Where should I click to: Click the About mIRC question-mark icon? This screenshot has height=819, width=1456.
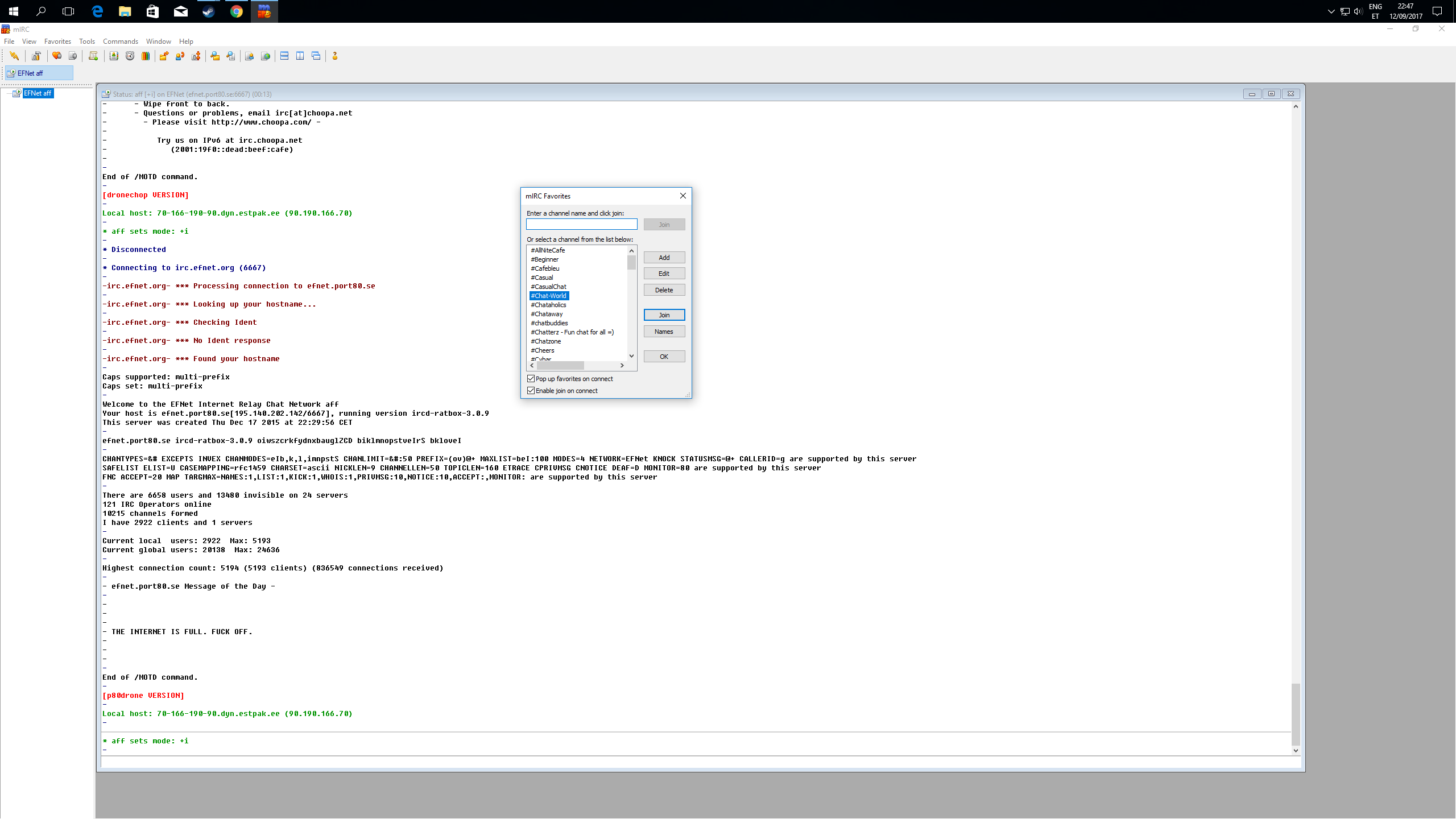click(x=335, y=56)
